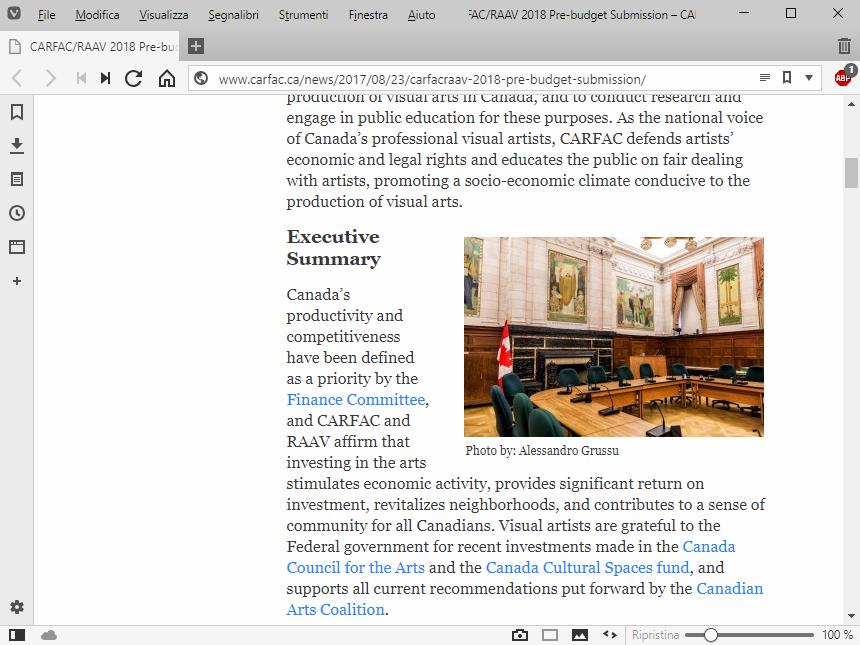Open the Modifica menu
This screenshot has height=645, width=860.
pos(97,15)
